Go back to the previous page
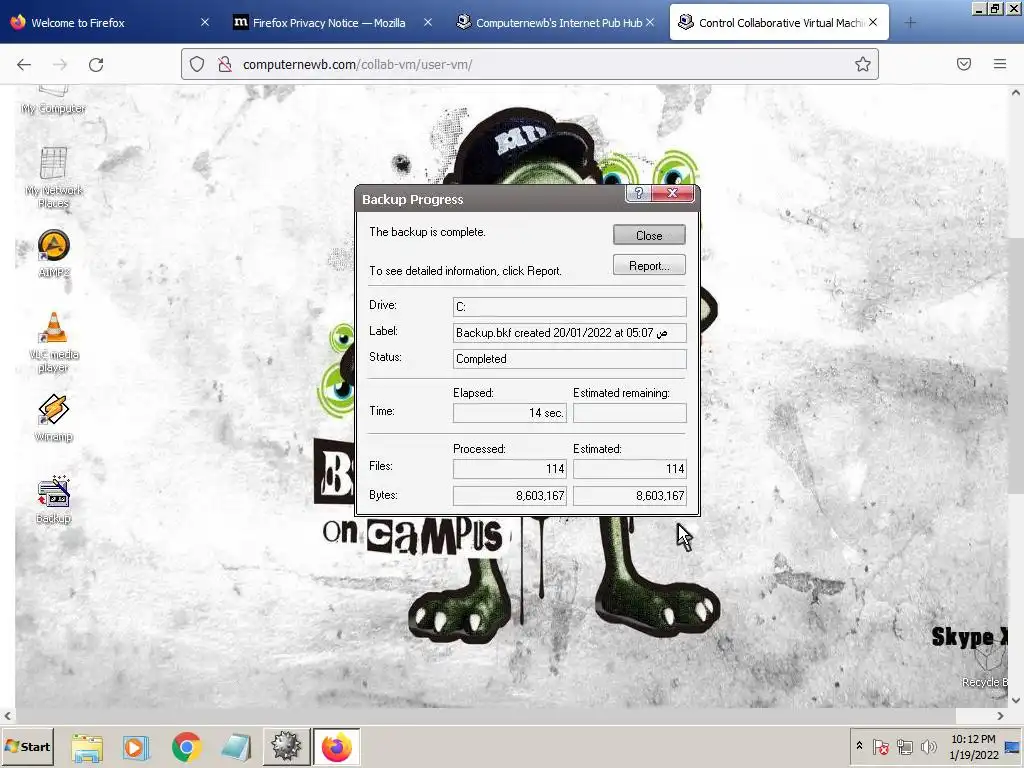 (x=24, y=64)
